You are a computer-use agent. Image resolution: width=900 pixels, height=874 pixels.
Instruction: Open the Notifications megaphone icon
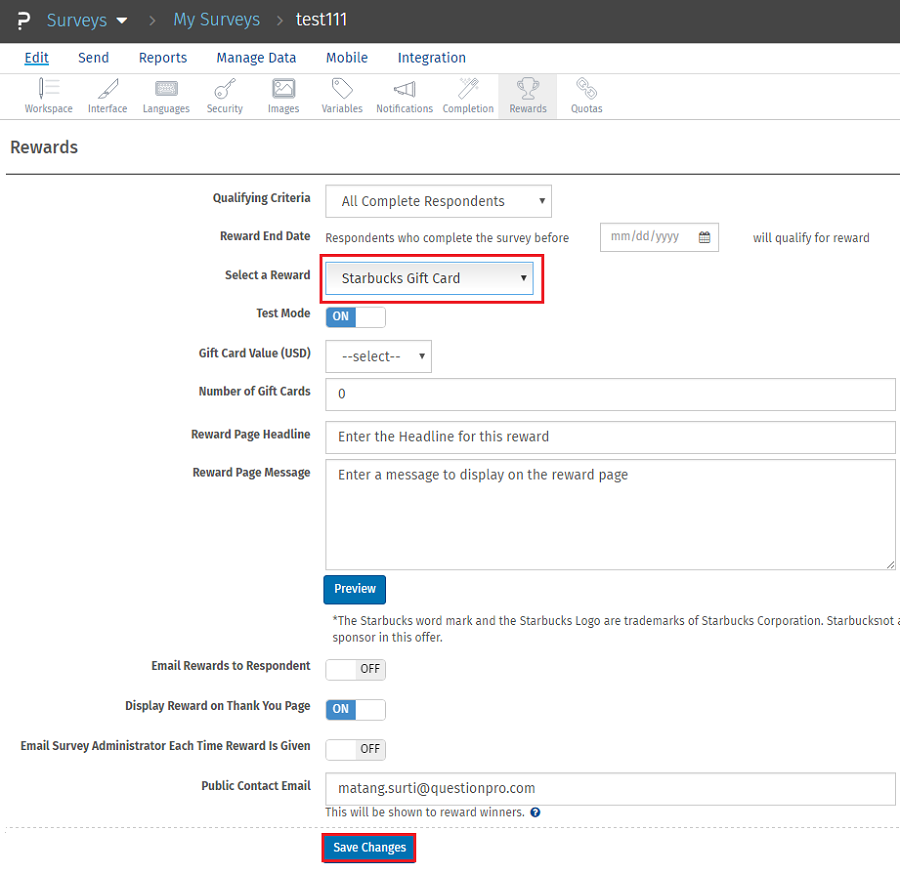pyautogui.click(x=404, y=90)
